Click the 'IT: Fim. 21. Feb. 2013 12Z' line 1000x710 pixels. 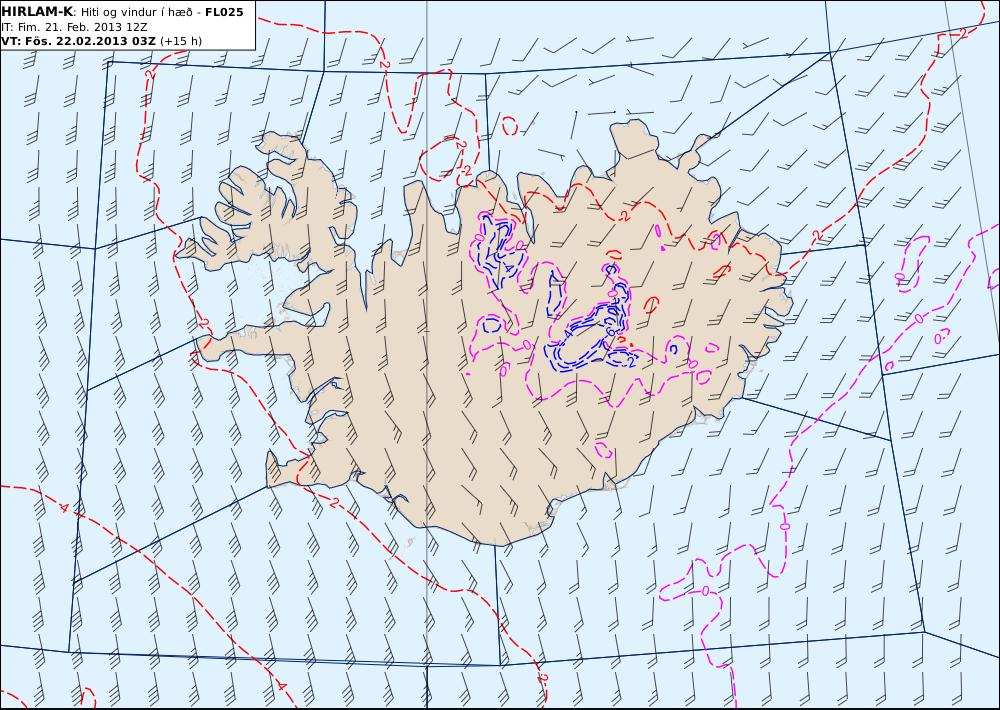point(75,27)
